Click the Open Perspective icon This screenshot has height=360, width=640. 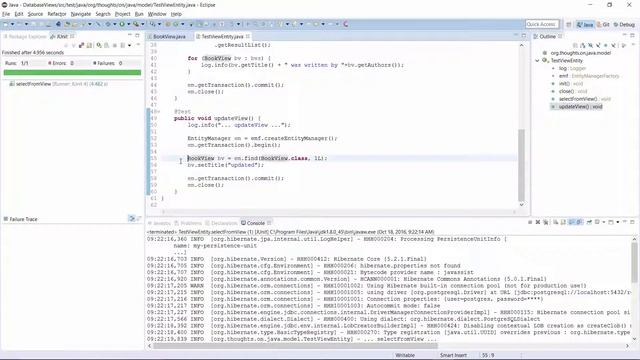[569, 24]
